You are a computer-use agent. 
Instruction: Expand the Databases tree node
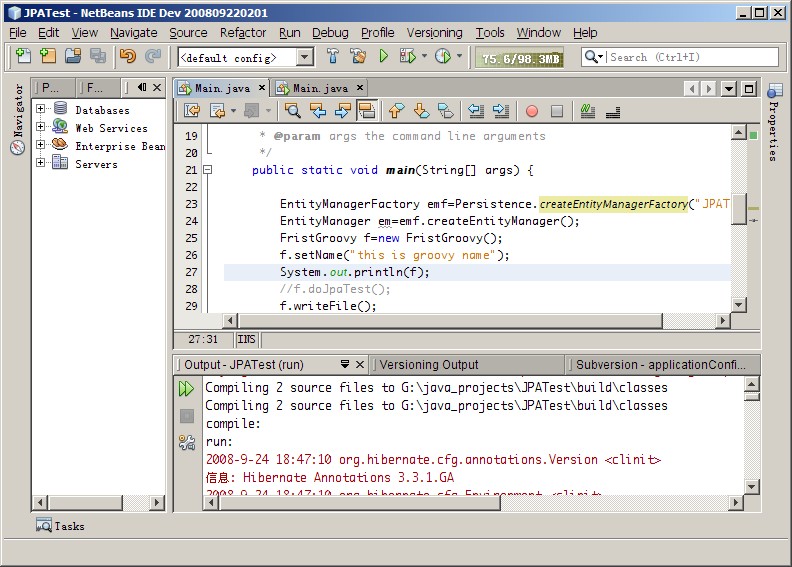pyautogui.click(x=40, y=109)
